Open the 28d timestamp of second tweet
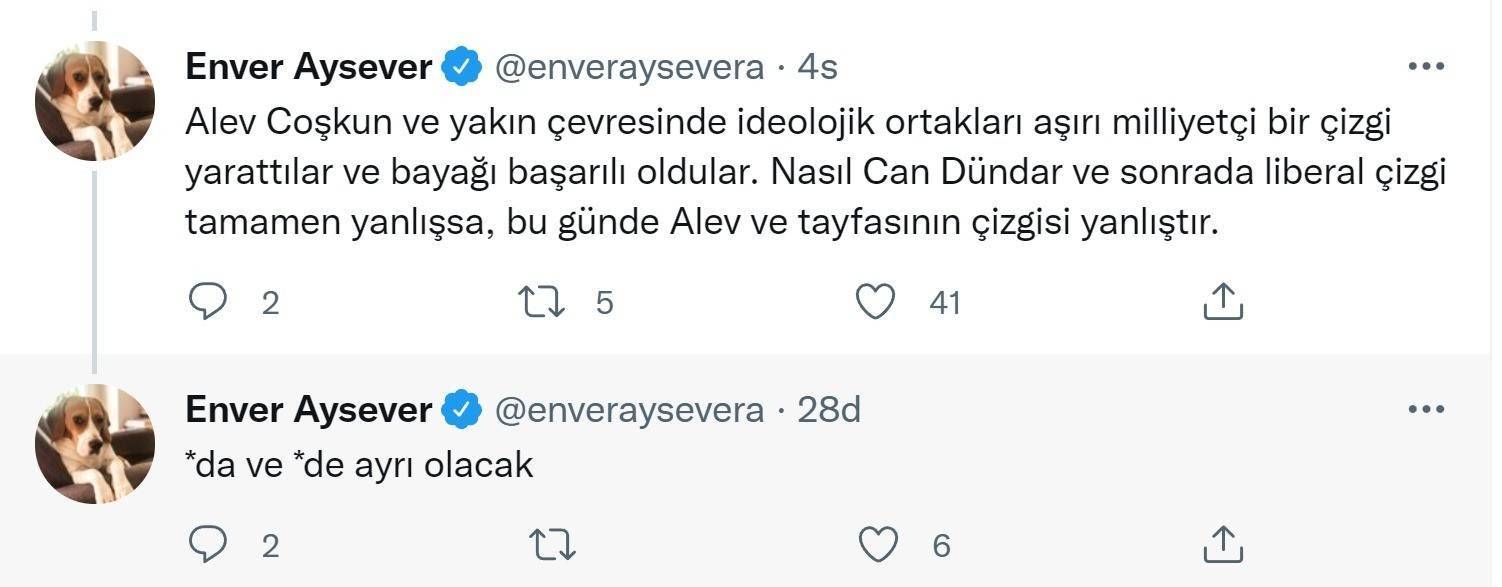1502x587 pixels. [829, 410]
